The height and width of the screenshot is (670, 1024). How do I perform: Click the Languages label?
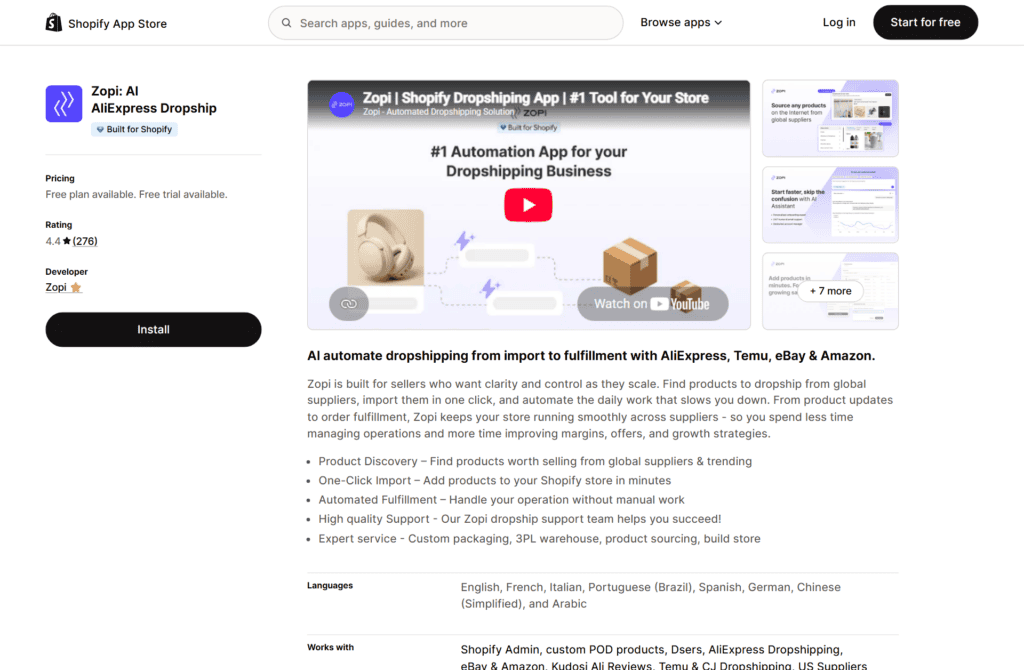pos(330,586)
